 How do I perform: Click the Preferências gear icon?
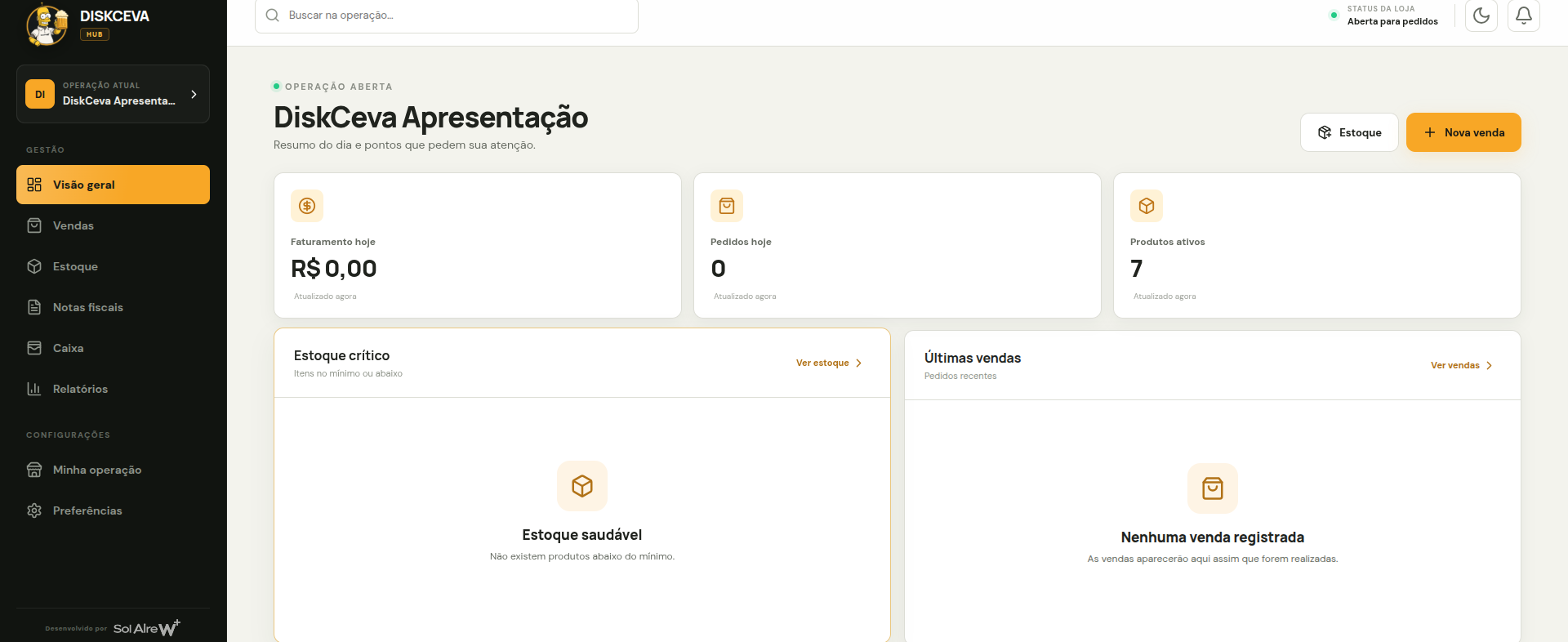pos(34,510)
